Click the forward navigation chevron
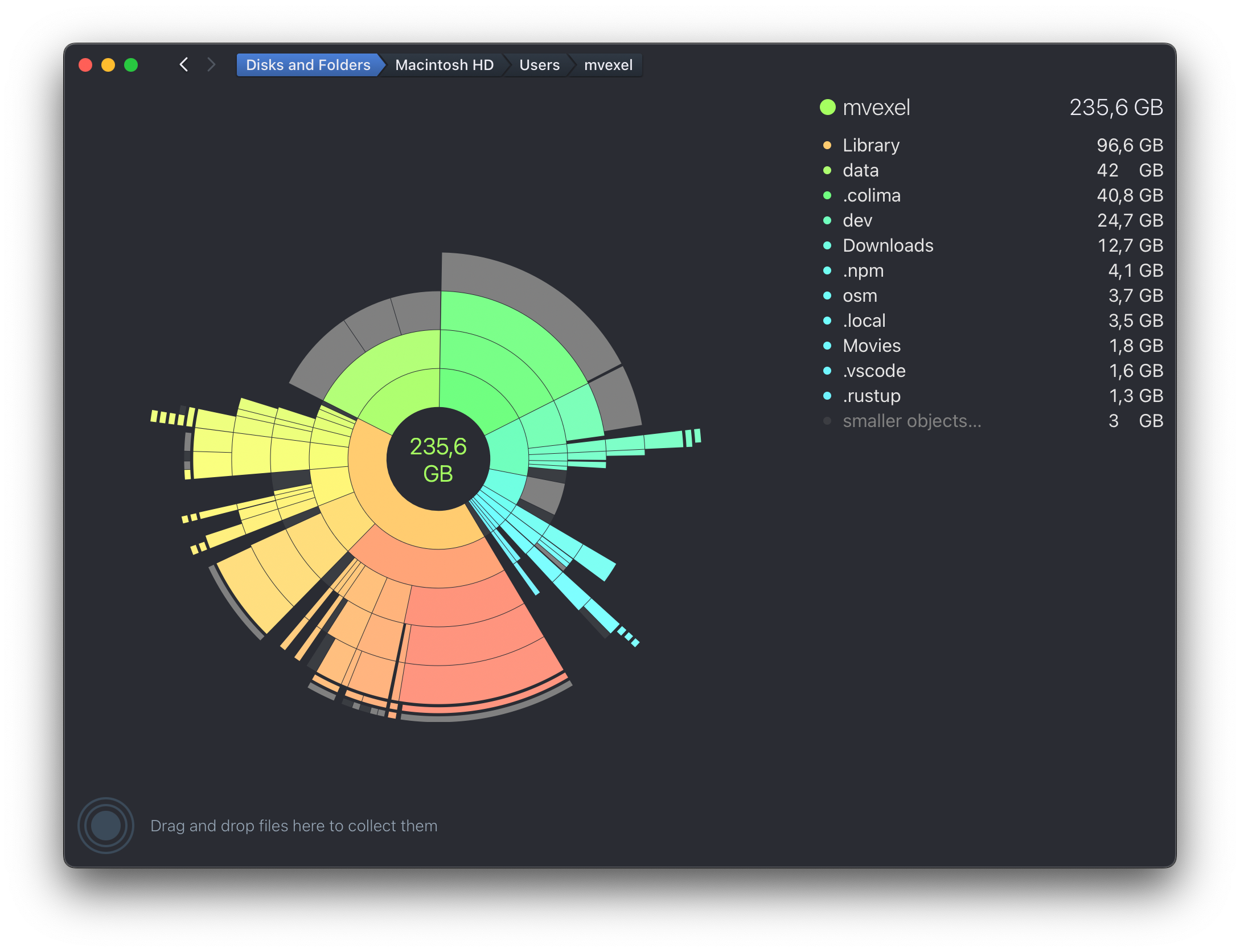 pyautogui.click(x=211, y=65)
